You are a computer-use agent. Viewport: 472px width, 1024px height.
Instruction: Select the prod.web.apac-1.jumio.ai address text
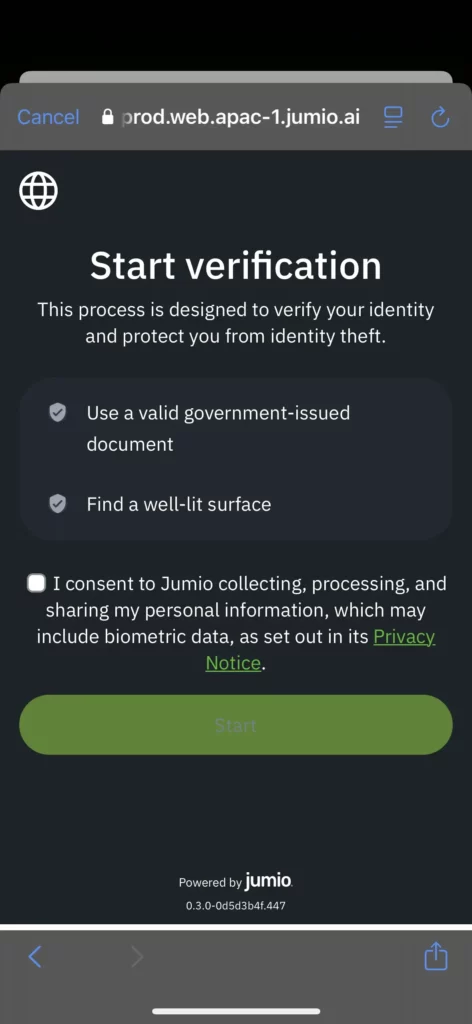[241, 117]
